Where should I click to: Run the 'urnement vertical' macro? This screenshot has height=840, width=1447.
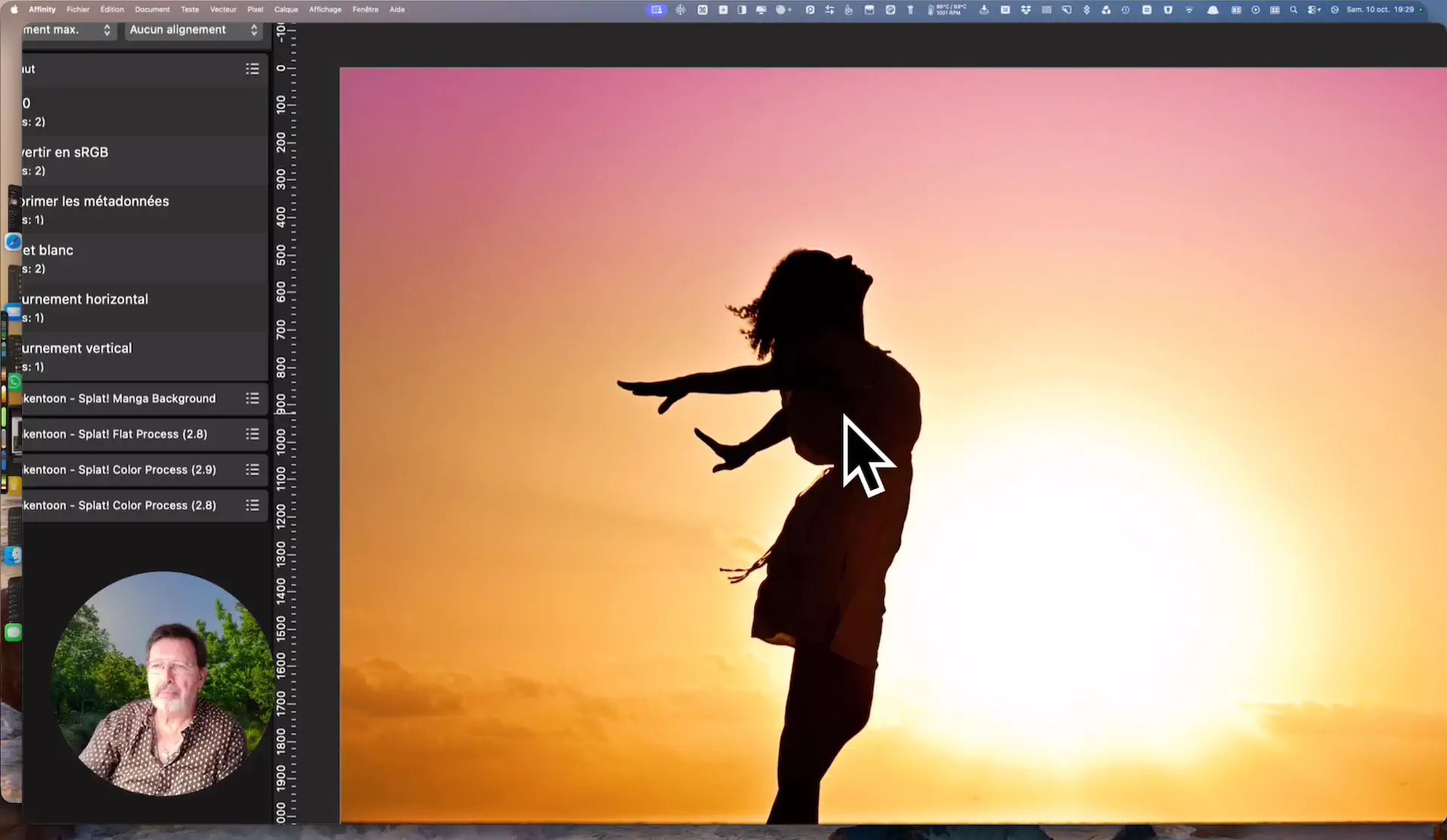click(144, 356)
